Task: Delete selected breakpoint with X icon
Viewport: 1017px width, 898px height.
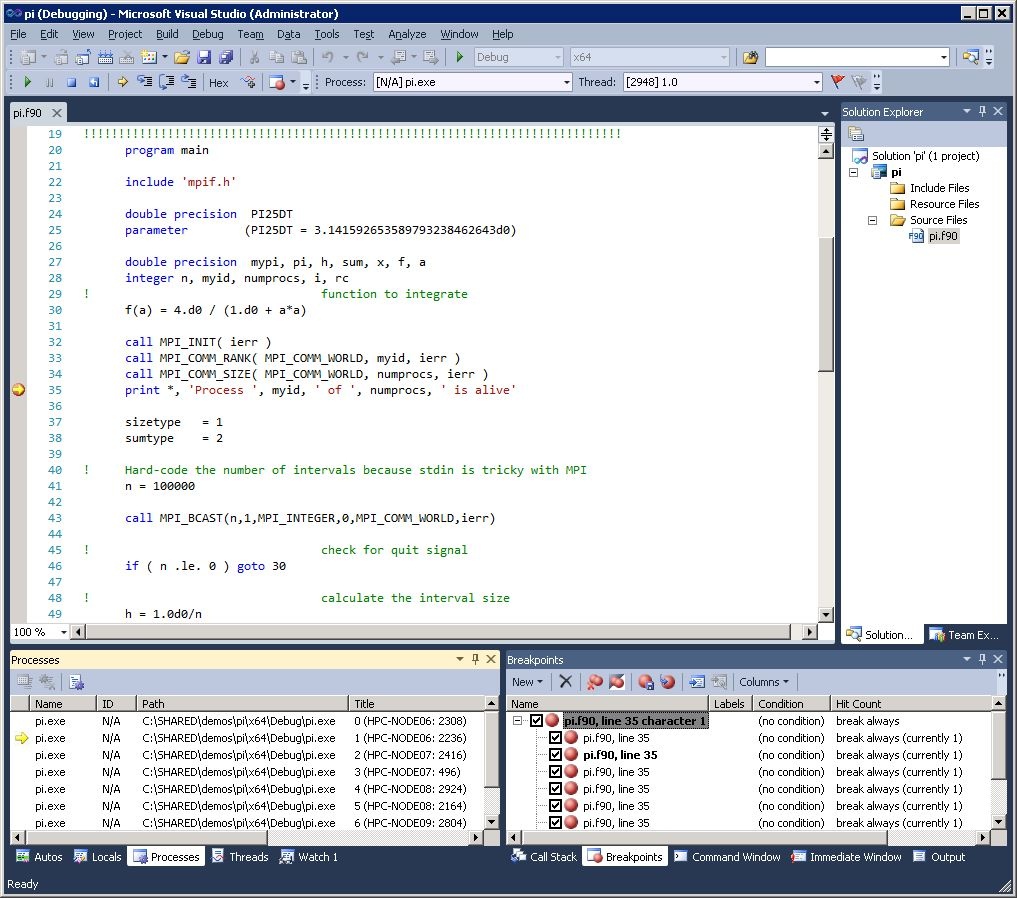Action: click(566, 682)
